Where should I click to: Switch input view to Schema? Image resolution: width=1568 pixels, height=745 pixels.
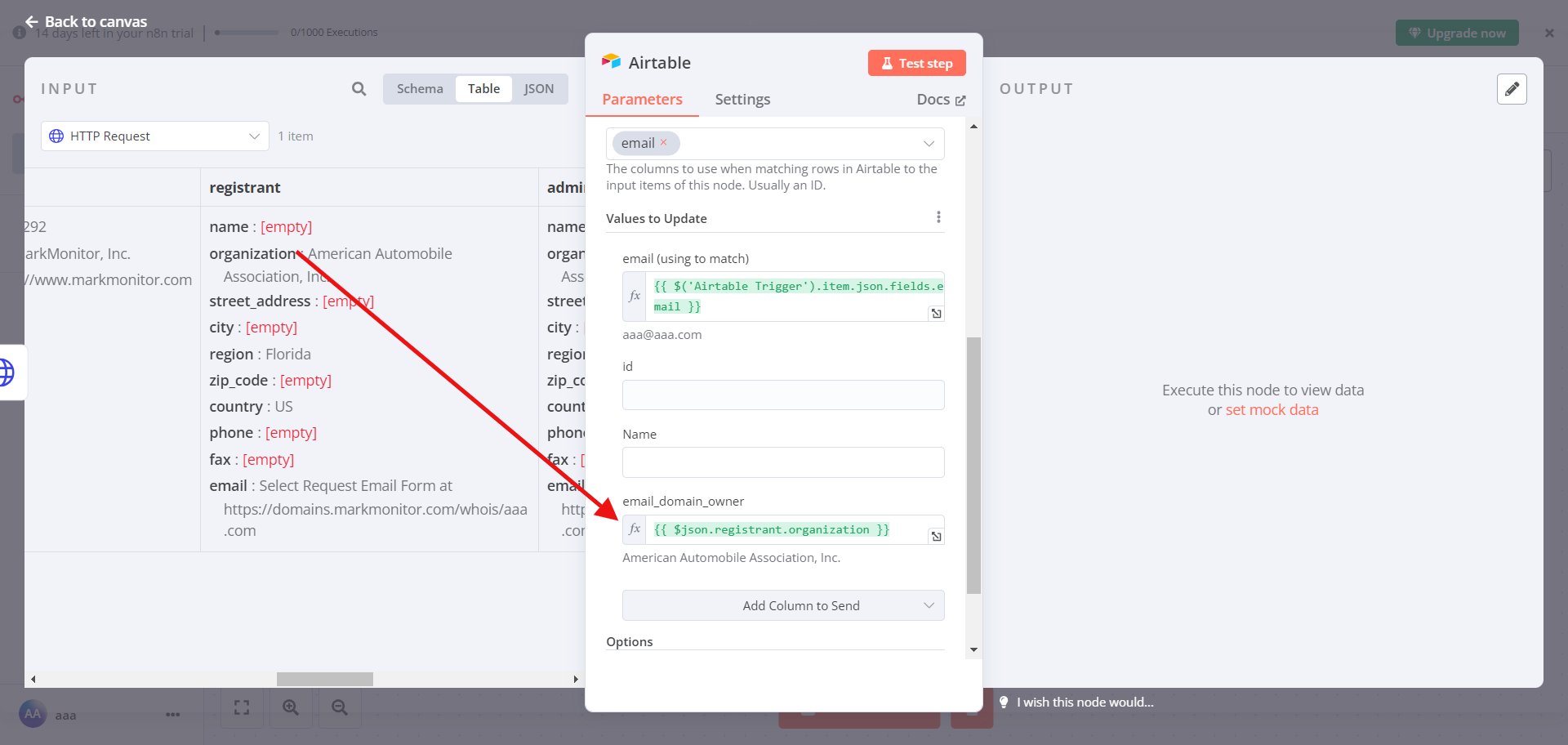tap(420, 88)
